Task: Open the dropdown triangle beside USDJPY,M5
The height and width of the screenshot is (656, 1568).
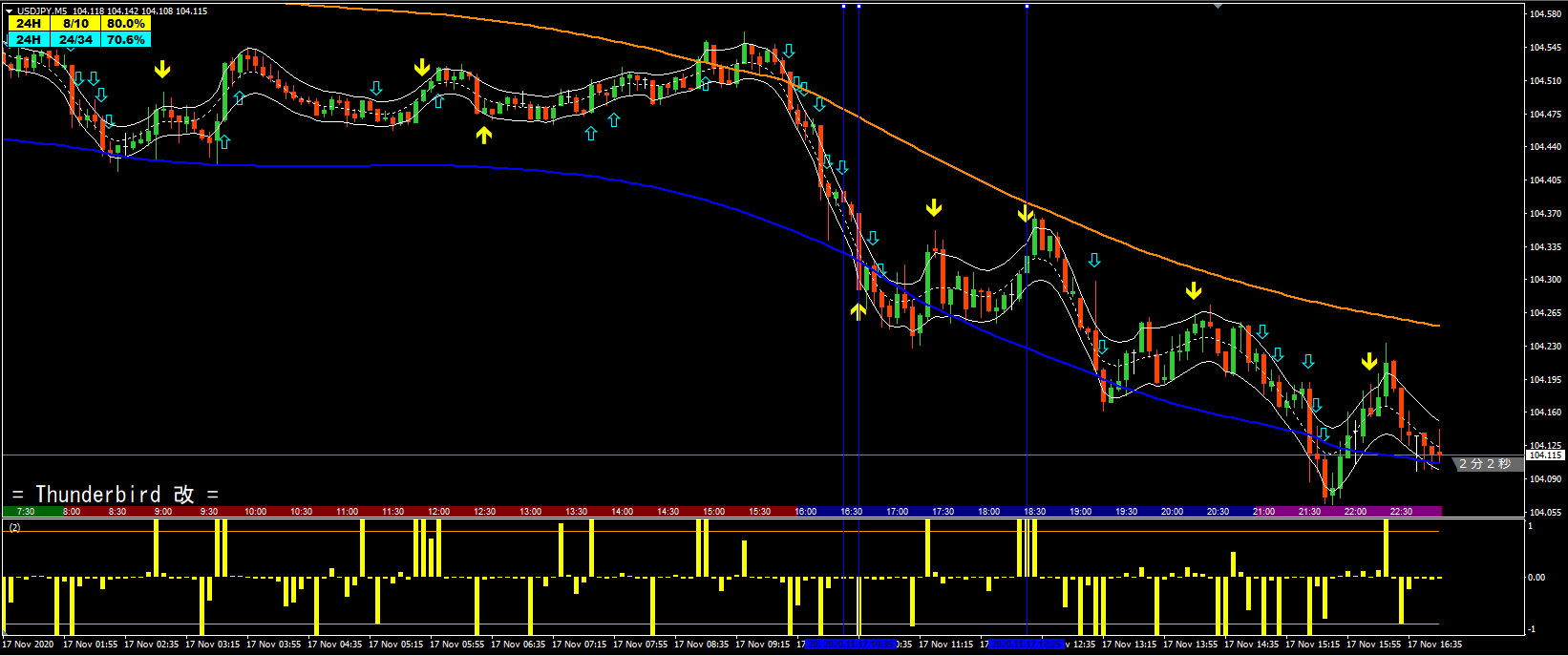Action: [x=10, y=11]
